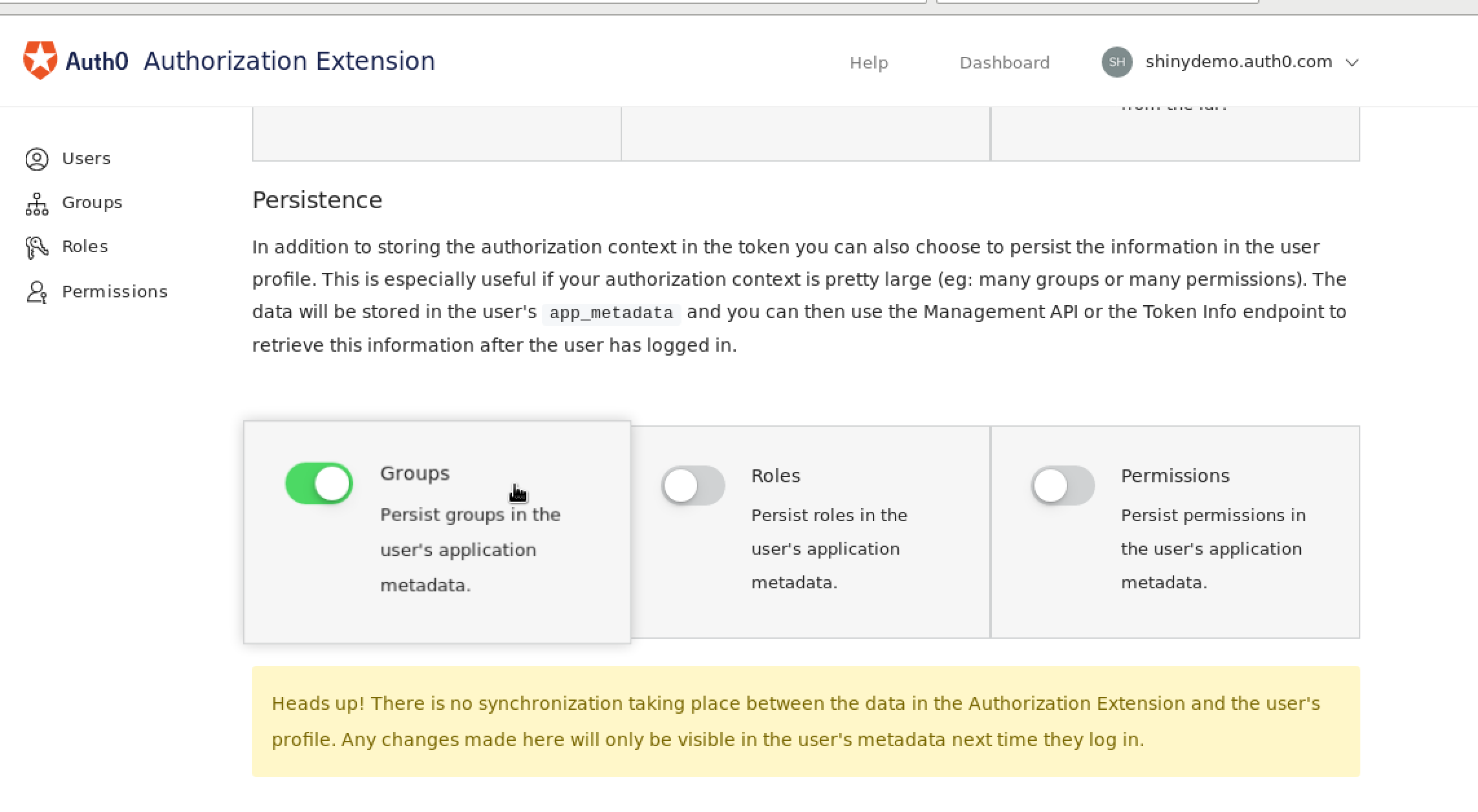This screenshot has width=1478, height=812.
Task: Click 'Persist groups in the user's application metadata'
Action: point(470,550)
